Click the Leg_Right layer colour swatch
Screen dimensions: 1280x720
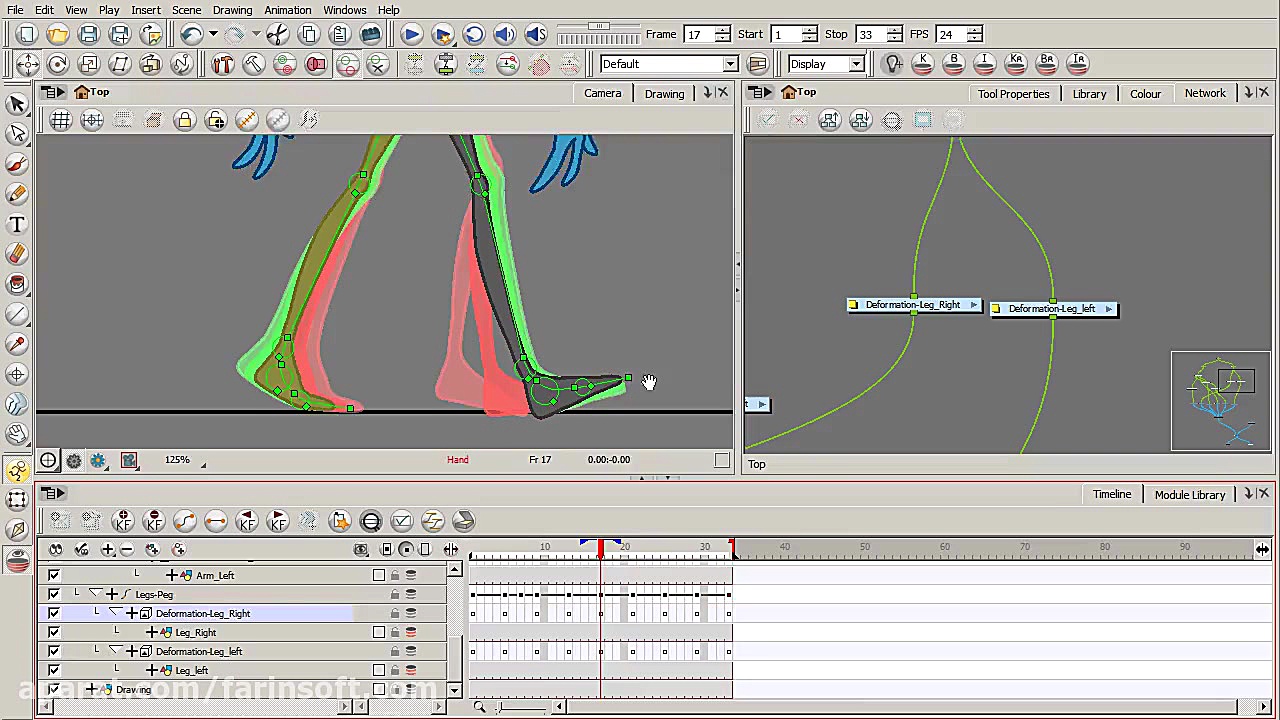[379, 632]
